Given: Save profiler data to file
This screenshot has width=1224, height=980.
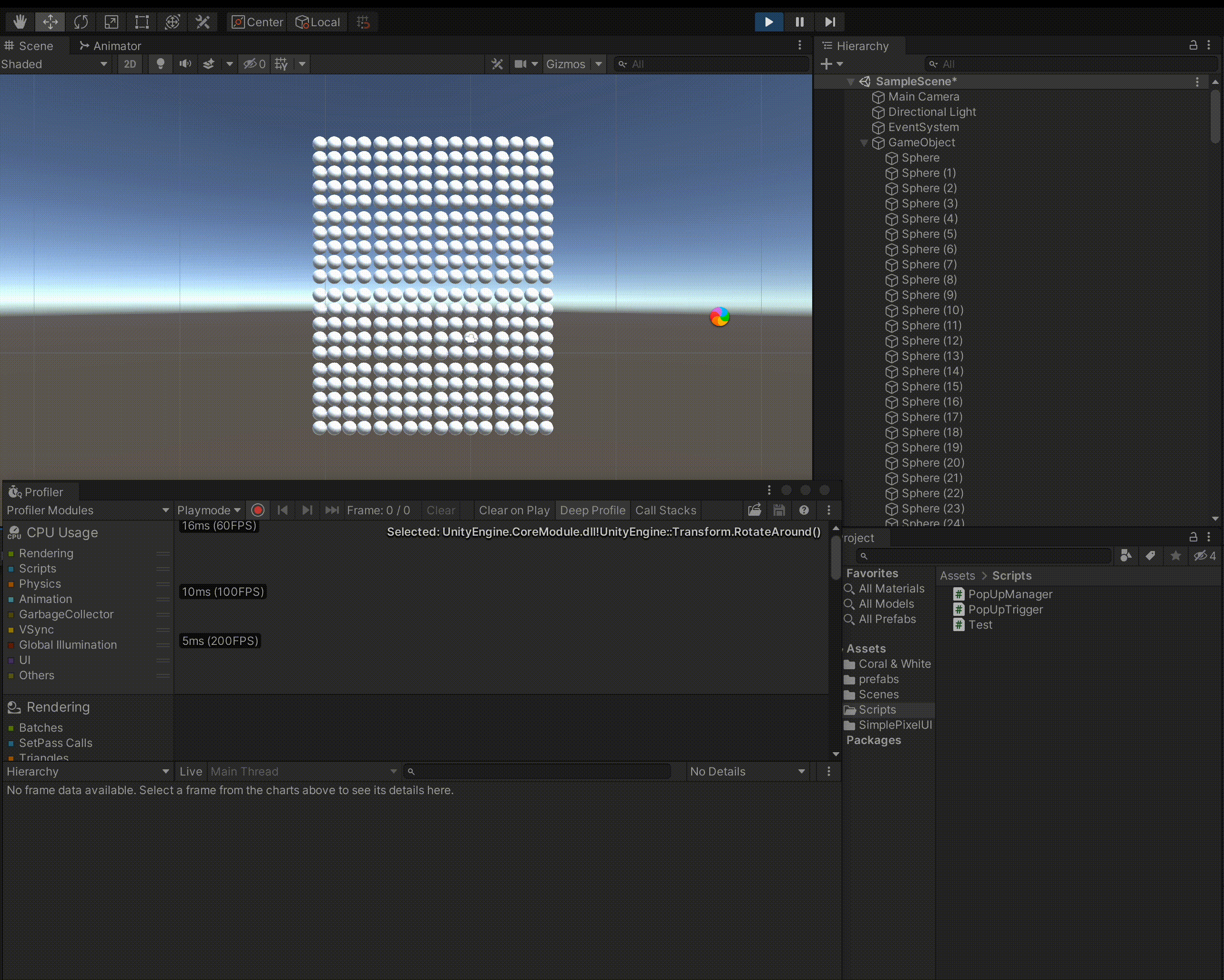Looking at the screenshot, I should click(x=779, y=510).
